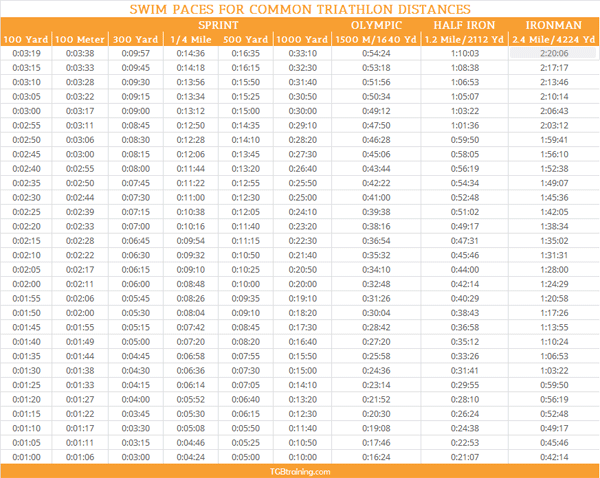The height and width of the screenshot is (478, 600).
Task: Select the Half Iron time 1:10:03
Action: click(x=465, y=53)
